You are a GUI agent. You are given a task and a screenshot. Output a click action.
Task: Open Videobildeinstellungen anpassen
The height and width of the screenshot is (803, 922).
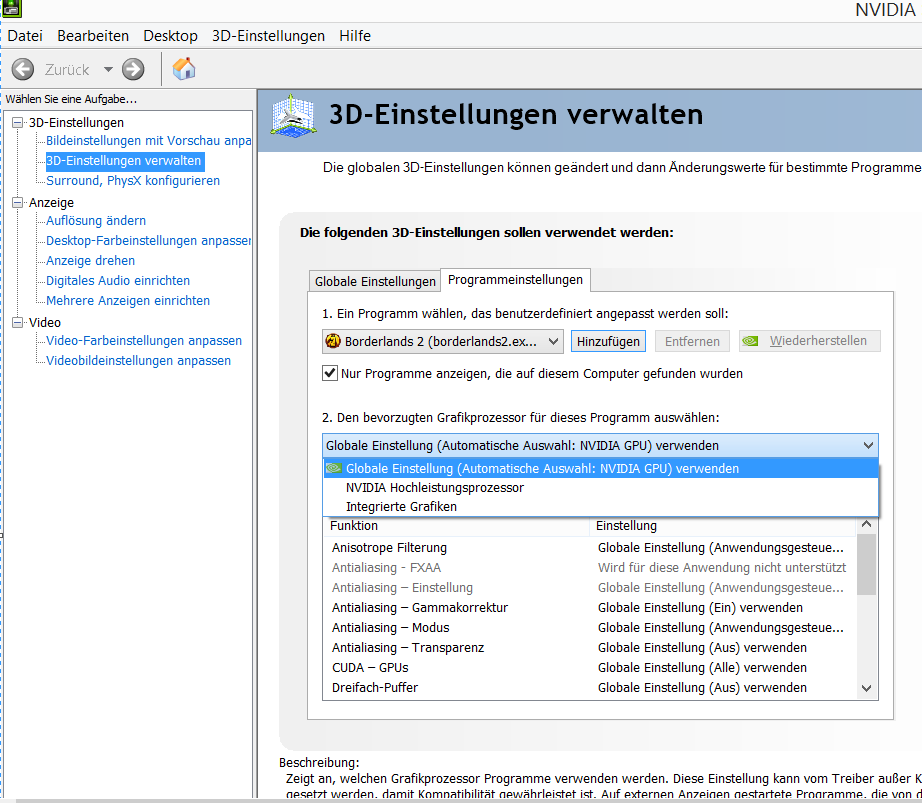coord(139,360)
